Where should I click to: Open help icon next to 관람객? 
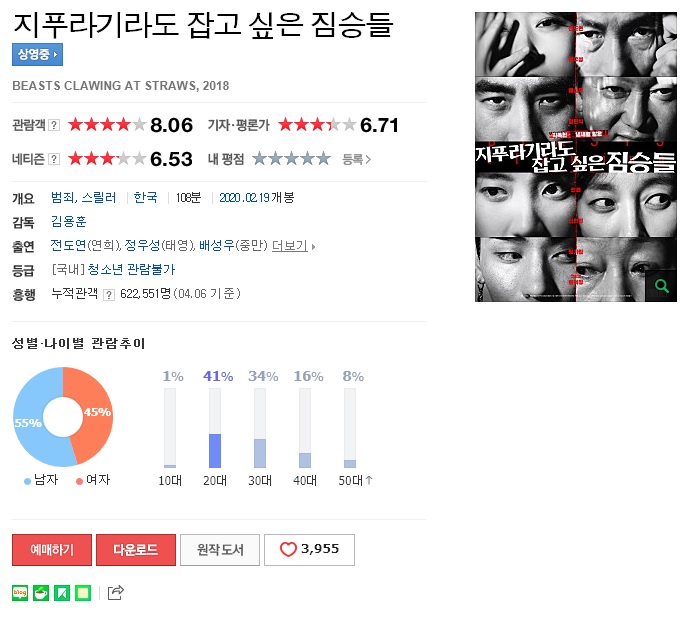[54, 125]
